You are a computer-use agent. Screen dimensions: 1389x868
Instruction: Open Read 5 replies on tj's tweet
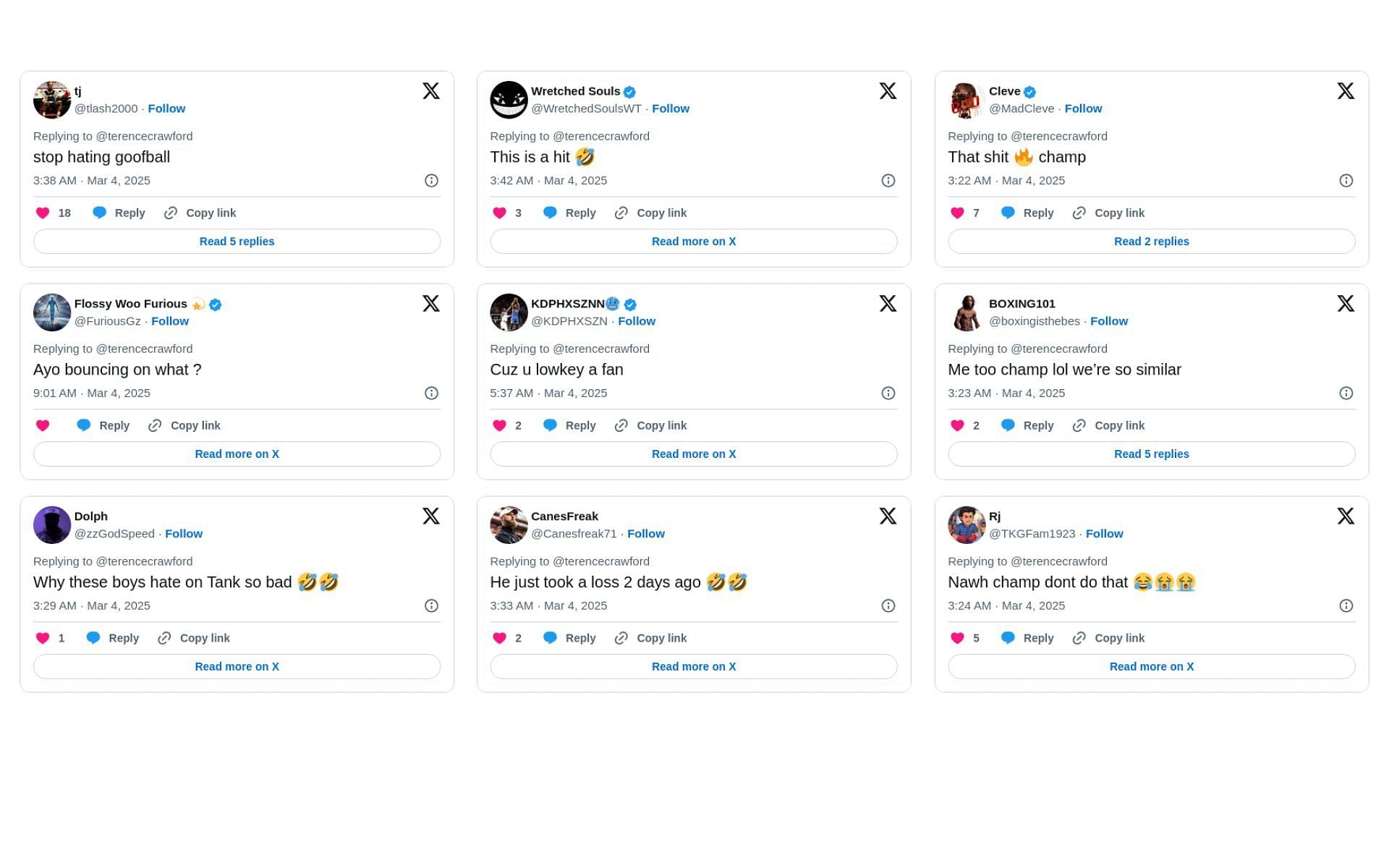pyautogui.click(x=237, y=241)
